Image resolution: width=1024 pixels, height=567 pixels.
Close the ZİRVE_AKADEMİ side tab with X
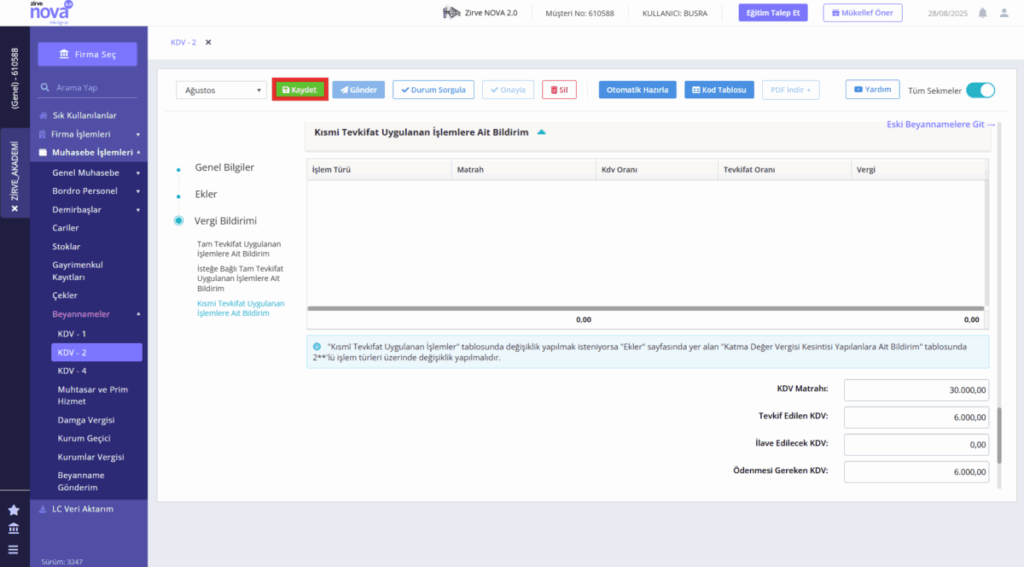pos(15,208)
